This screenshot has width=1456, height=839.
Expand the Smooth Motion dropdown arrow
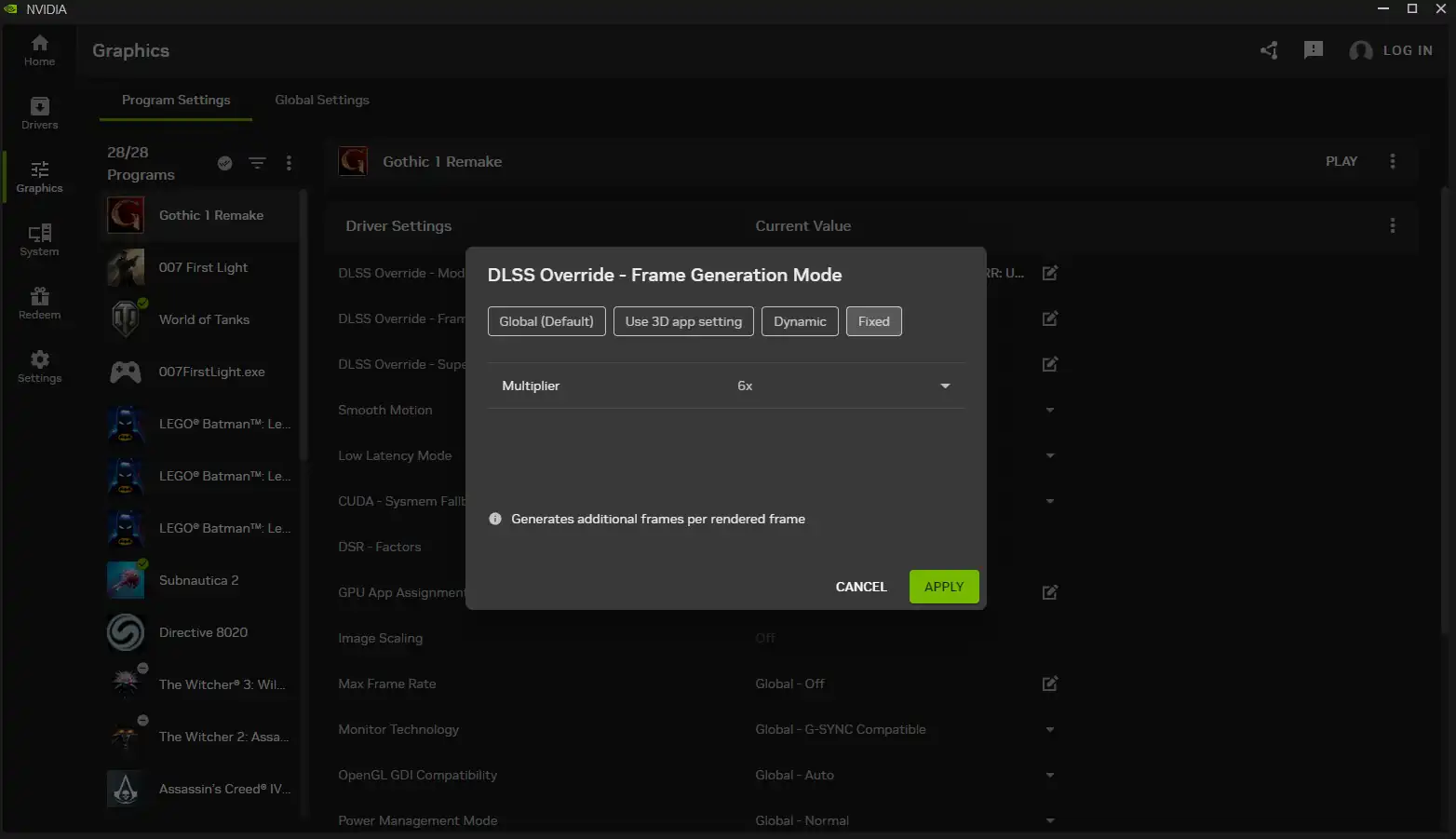tap(1050, 411)
